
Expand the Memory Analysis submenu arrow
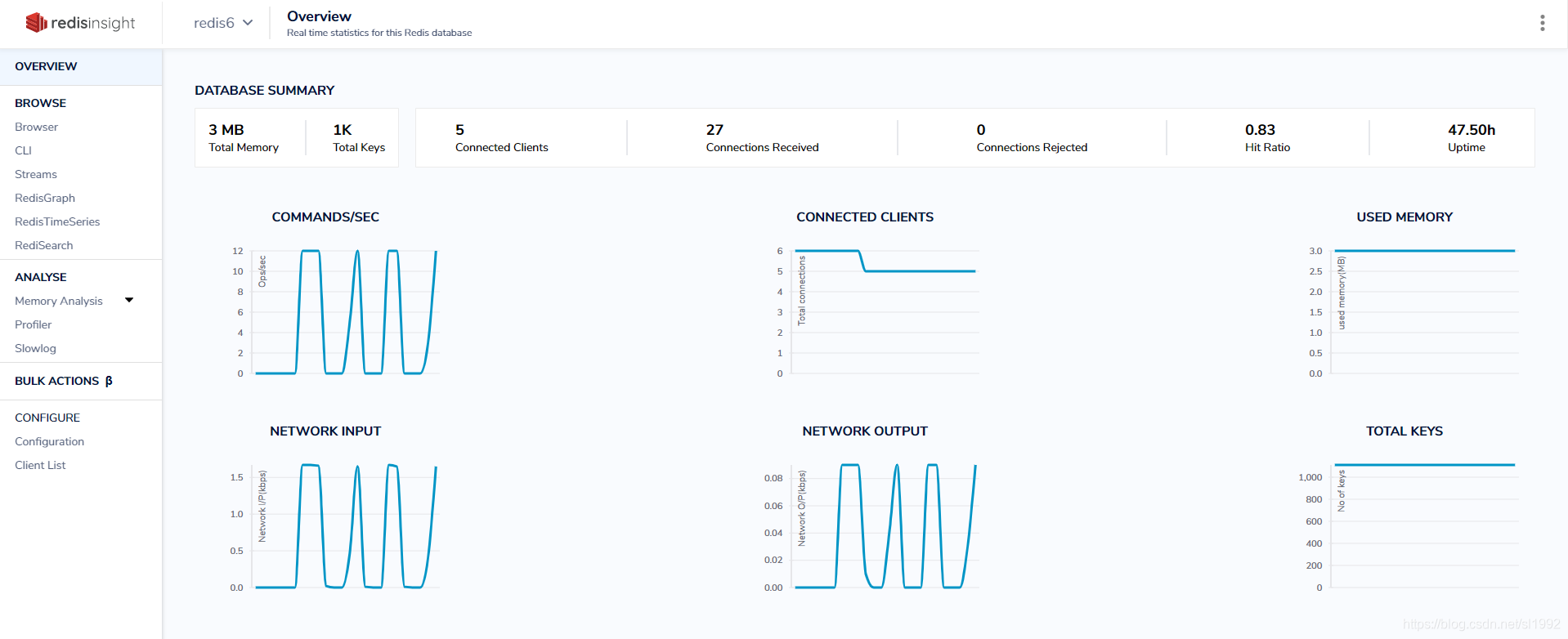click(x=129, y=300)
